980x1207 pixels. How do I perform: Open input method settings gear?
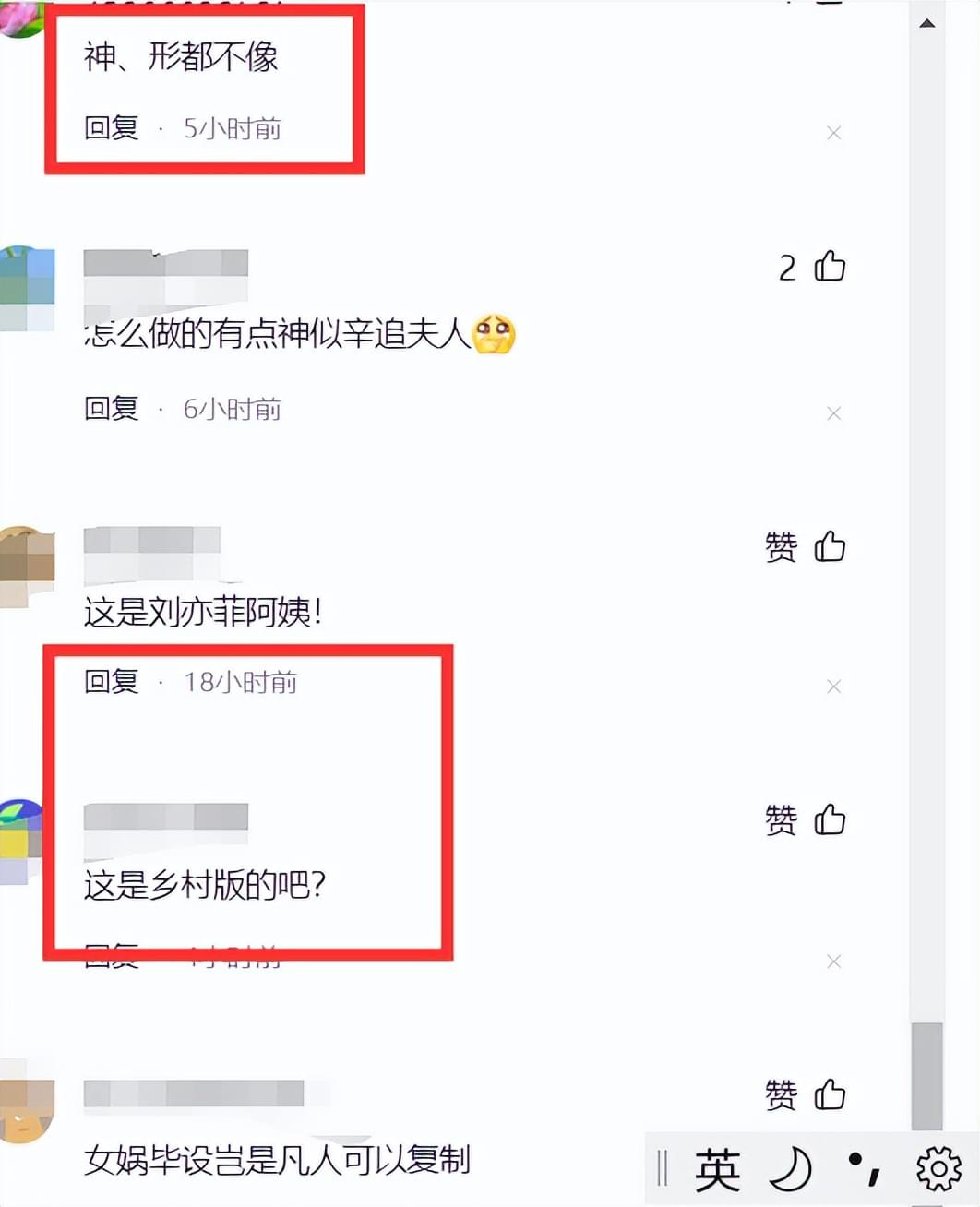tap(938, 1170)
